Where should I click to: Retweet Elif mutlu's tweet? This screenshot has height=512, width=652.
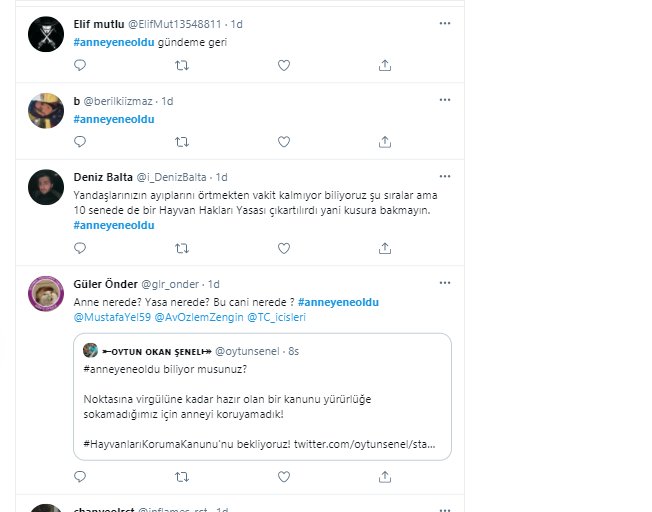point(182,65)
